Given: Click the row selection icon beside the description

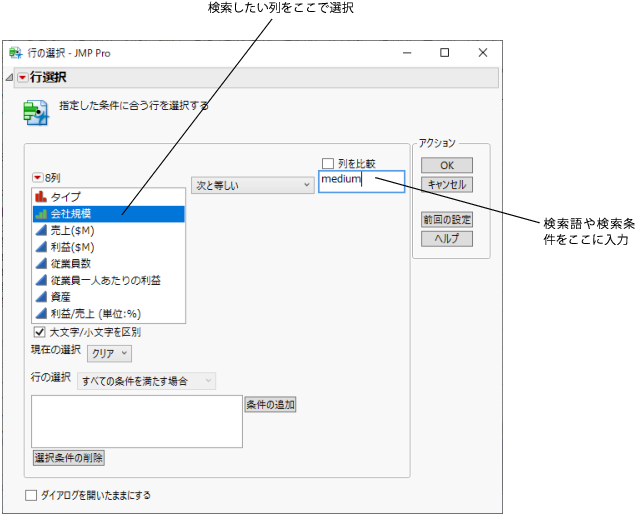Looking at the screenshot, I should point(36,113).
